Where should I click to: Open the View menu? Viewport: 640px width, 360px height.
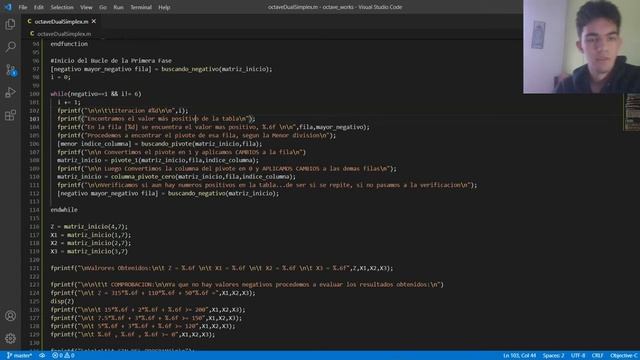click(86, 7)
